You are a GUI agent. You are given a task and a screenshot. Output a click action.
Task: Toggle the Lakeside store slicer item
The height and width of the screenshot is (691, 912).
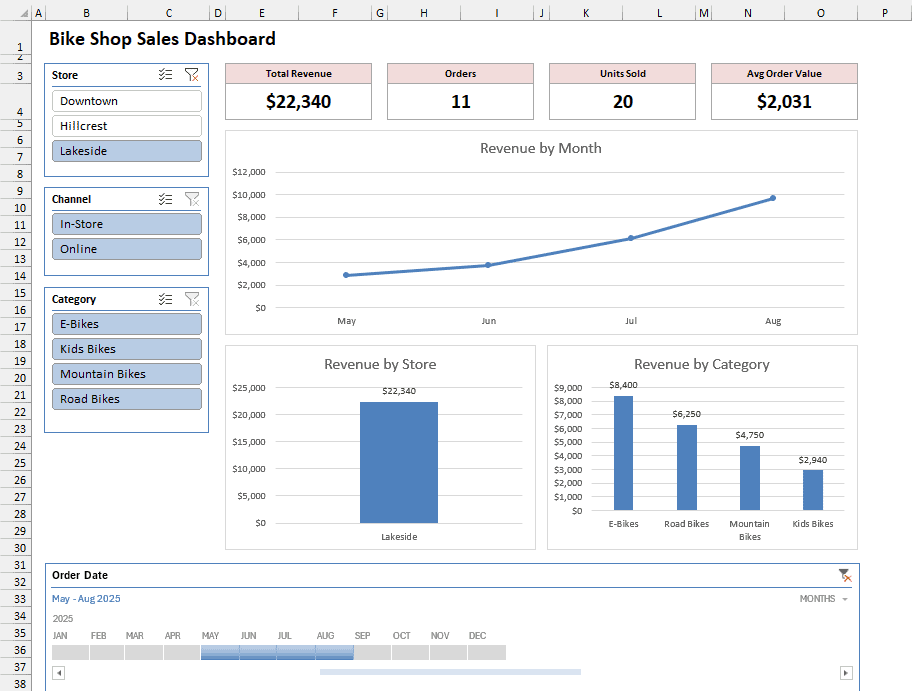(x=127, y=151)
